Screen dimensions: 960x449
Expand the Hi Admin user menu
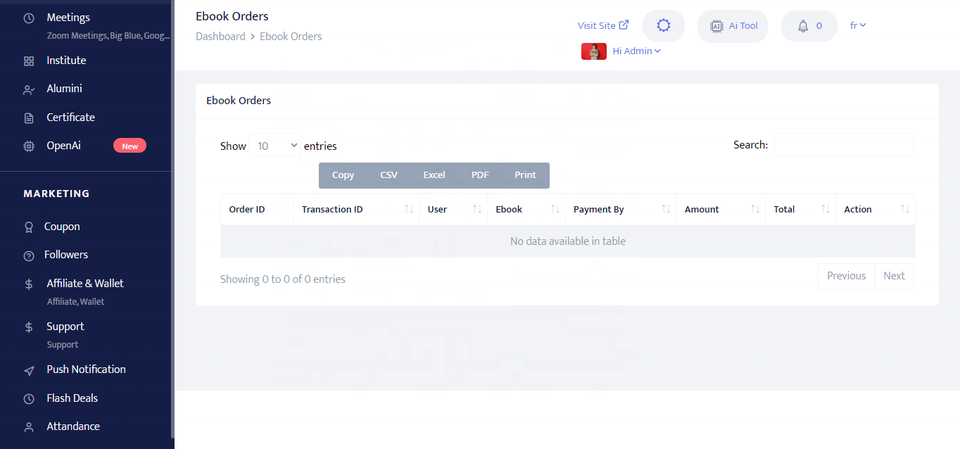click(x=637, y=52)
